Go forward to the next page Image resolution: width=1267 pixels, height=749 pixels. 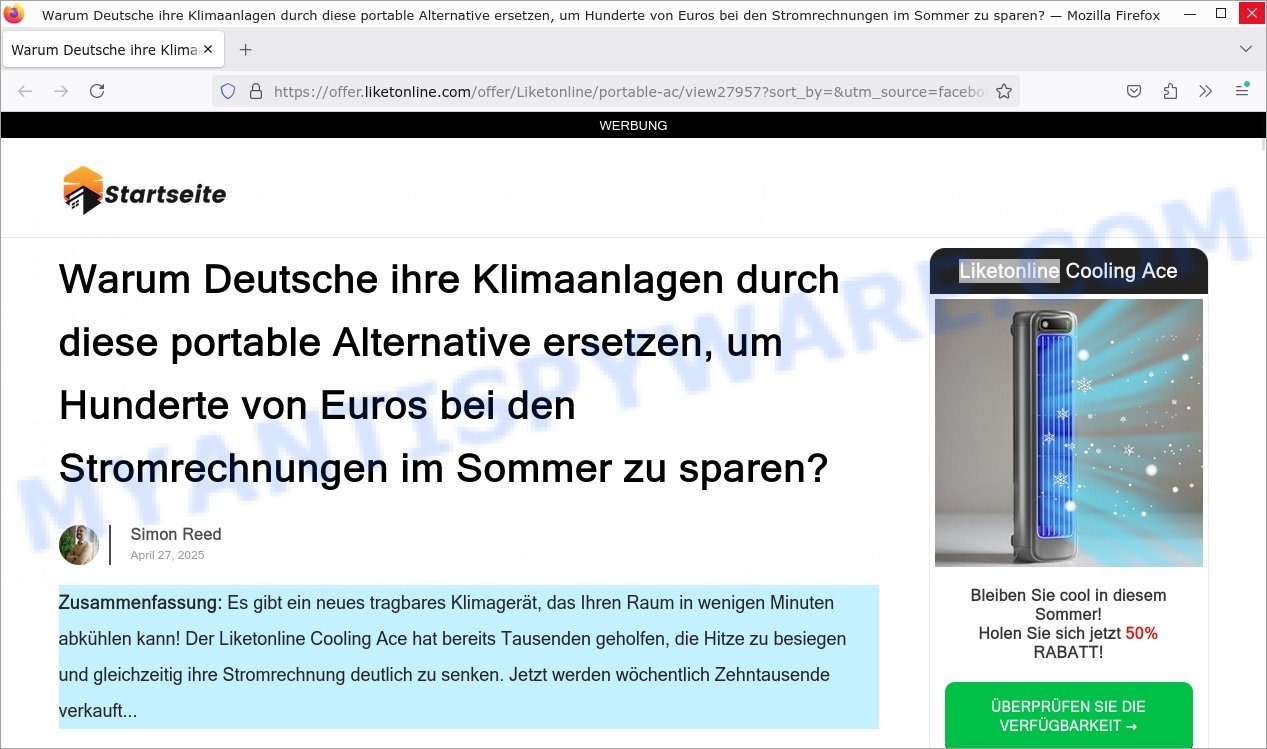[x=61, y=91]
